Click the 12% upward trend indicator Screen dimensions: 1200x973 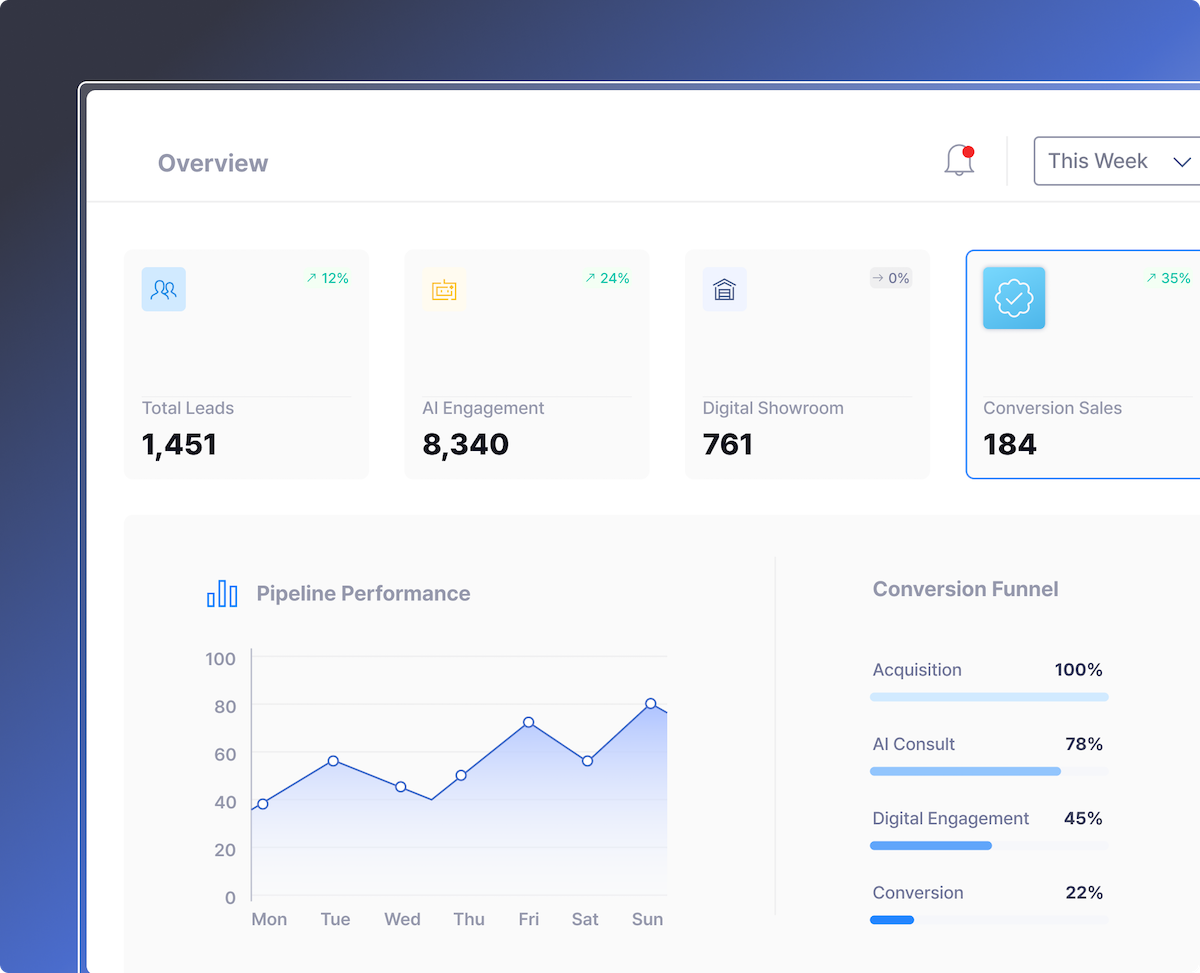(327, 279)
